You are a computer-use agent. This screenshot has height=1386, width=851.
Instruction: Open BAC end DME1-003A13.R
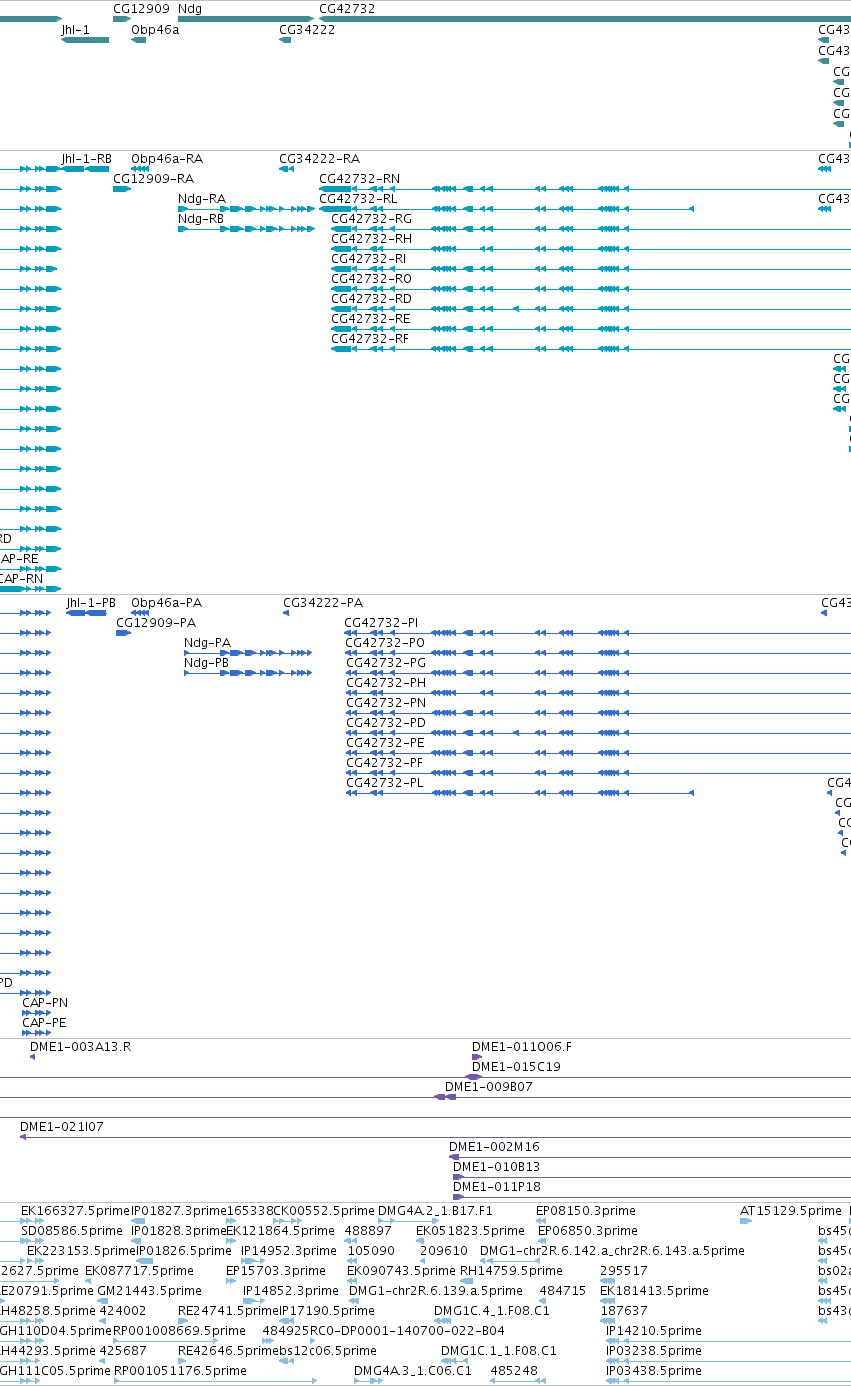(x=81, y=1046)
